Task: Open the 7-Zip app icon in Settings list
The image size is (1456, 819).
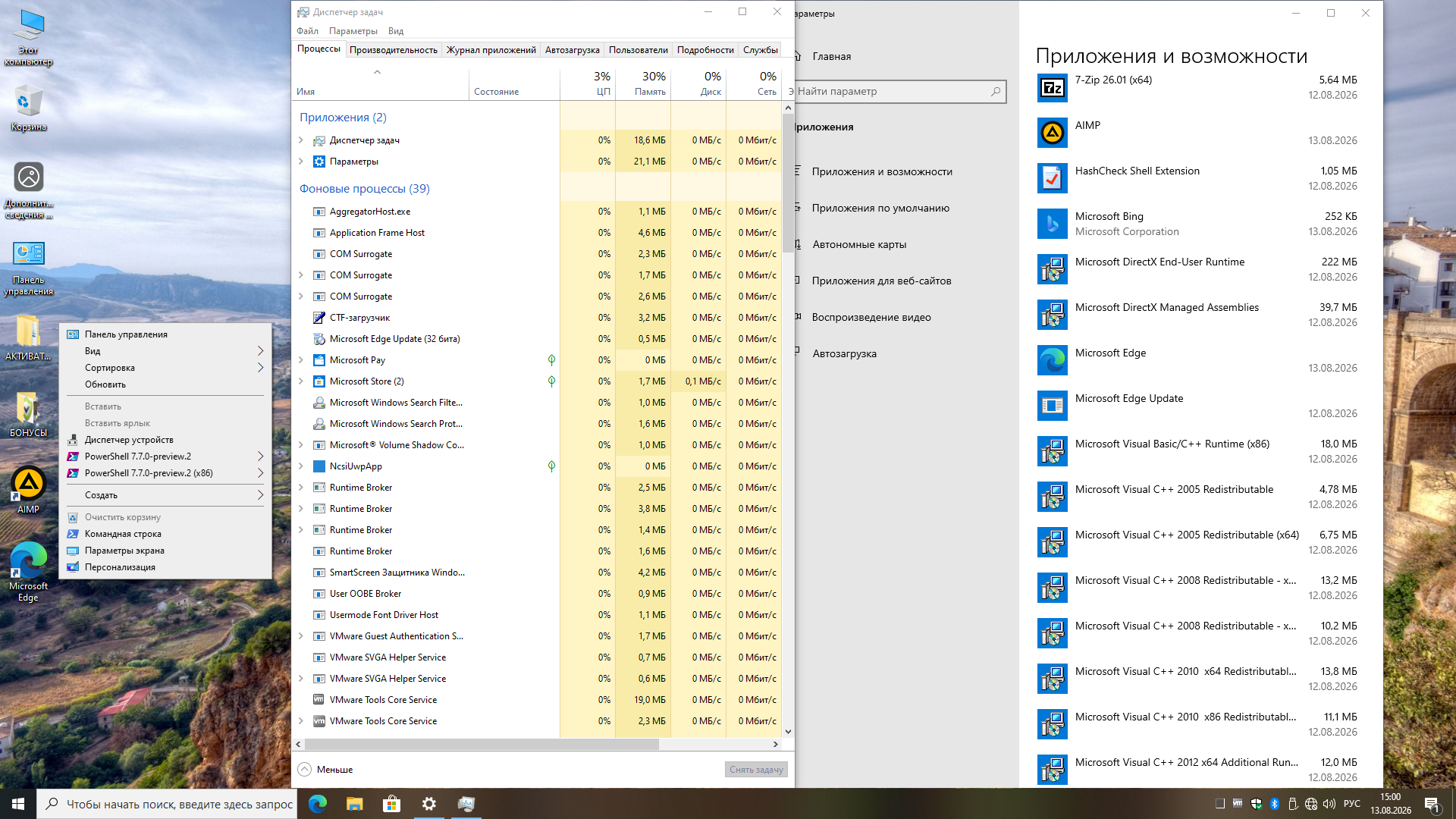Action: [x=1052, y=87]
